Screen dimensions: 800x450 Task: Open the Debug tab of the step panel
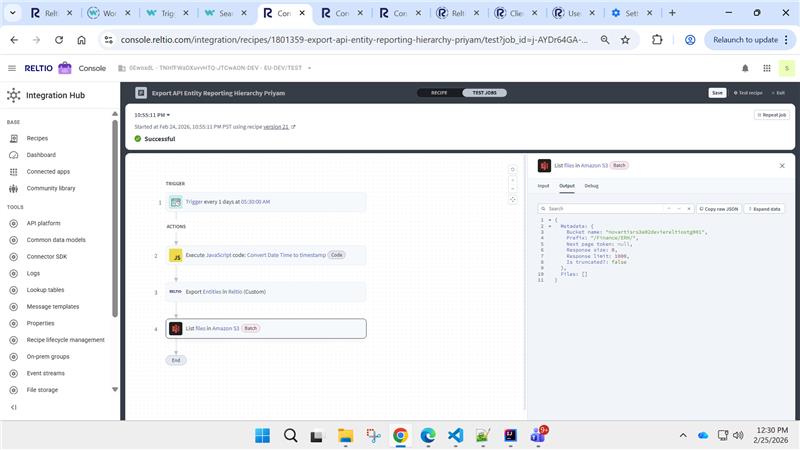[591, 186]
